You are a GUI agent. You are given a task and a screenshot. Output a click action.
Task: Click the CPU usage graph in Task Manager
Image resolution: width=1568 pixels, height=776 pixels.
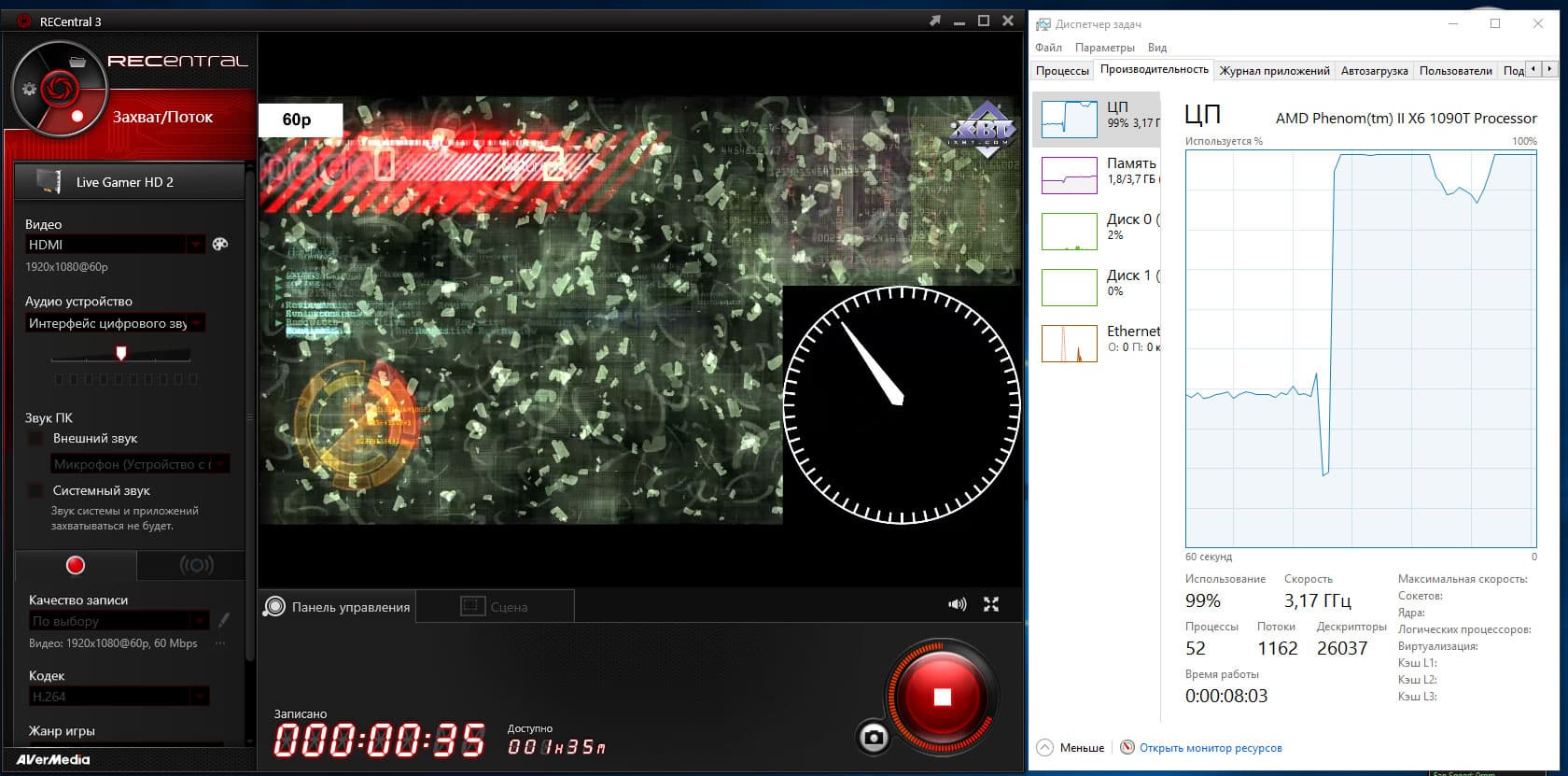pos(1361,350)
